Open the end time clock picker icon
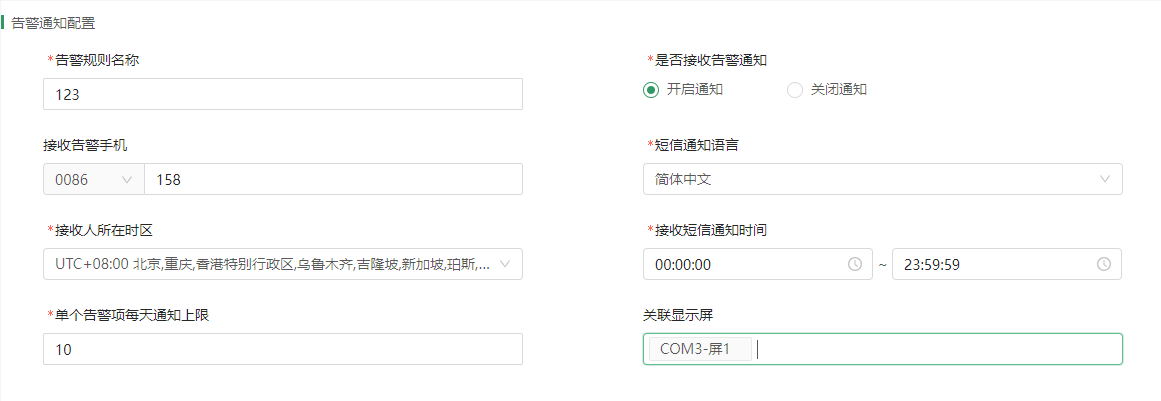The image size is (1161, 401). pos(1103,264)
